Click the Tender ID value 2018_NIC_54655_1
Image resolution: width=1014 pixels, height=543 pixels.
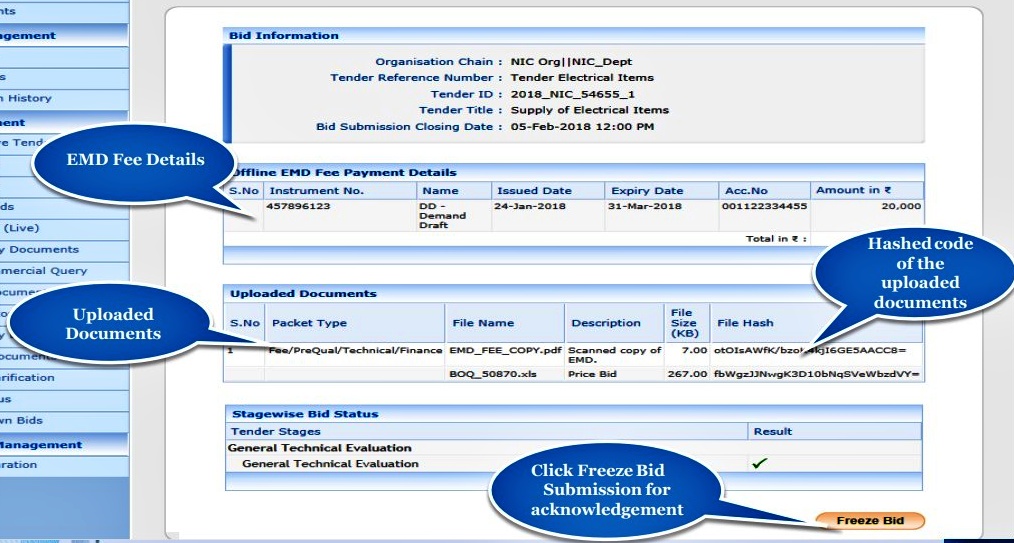click(x=572, y=94)
